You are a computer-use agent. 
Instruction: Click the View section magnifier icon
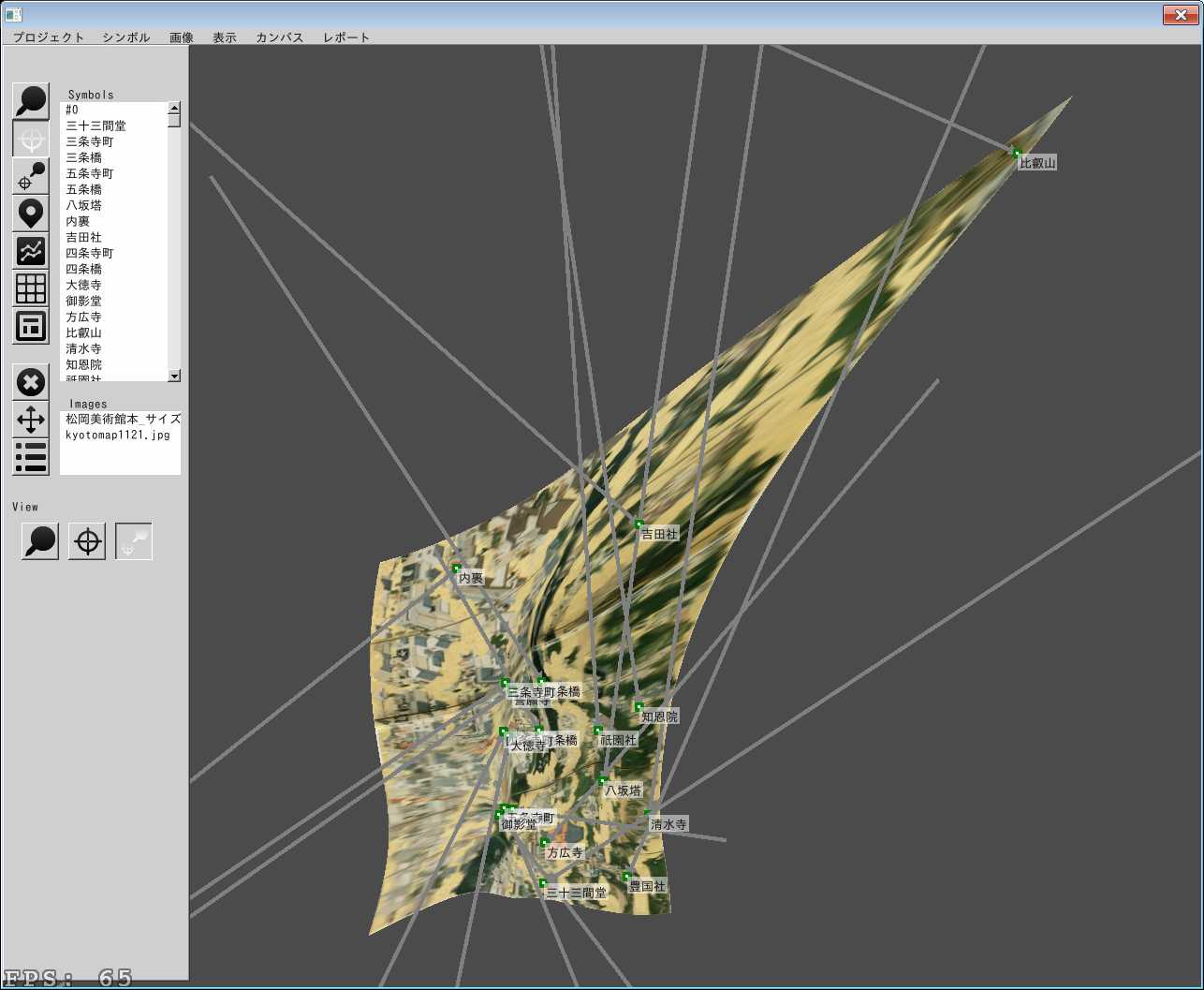[40, 541]
